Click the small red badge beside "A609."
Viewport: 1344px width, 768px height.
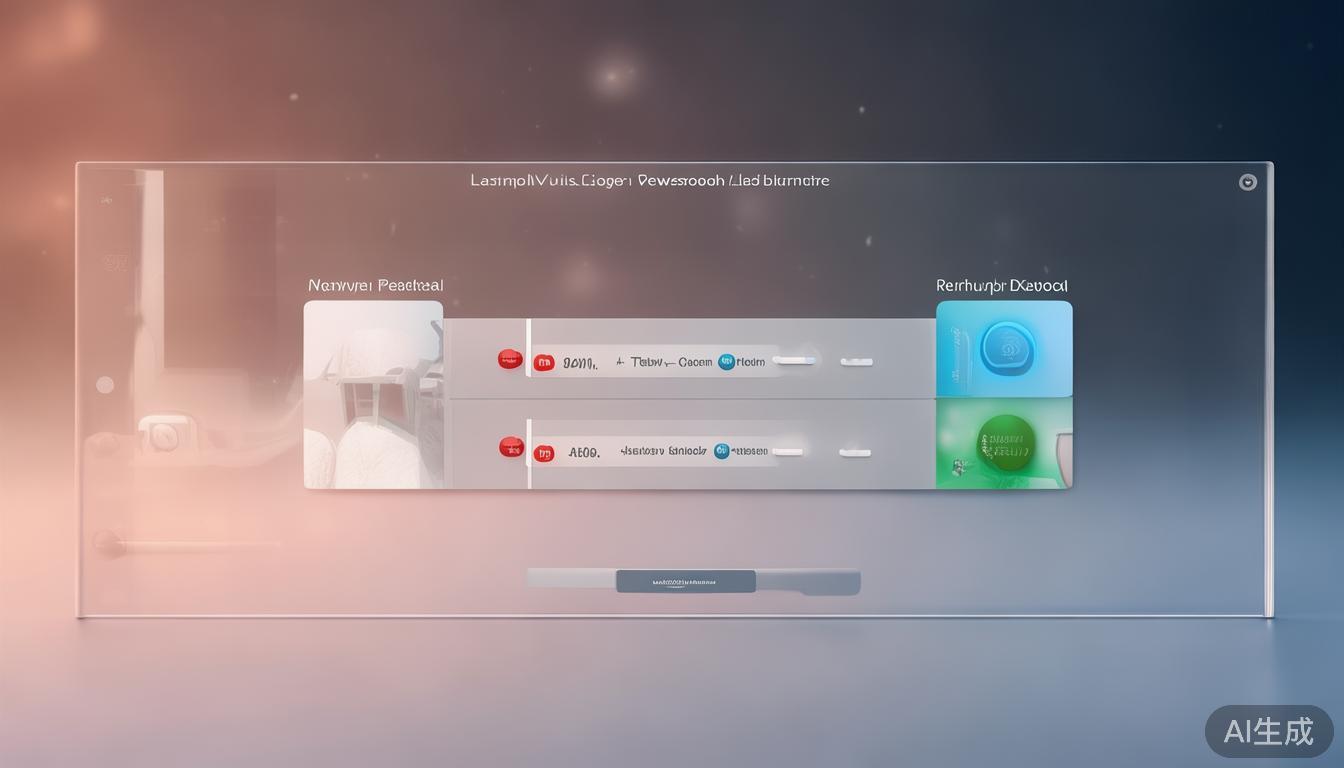pyautogui.click(x=544, y=453)
